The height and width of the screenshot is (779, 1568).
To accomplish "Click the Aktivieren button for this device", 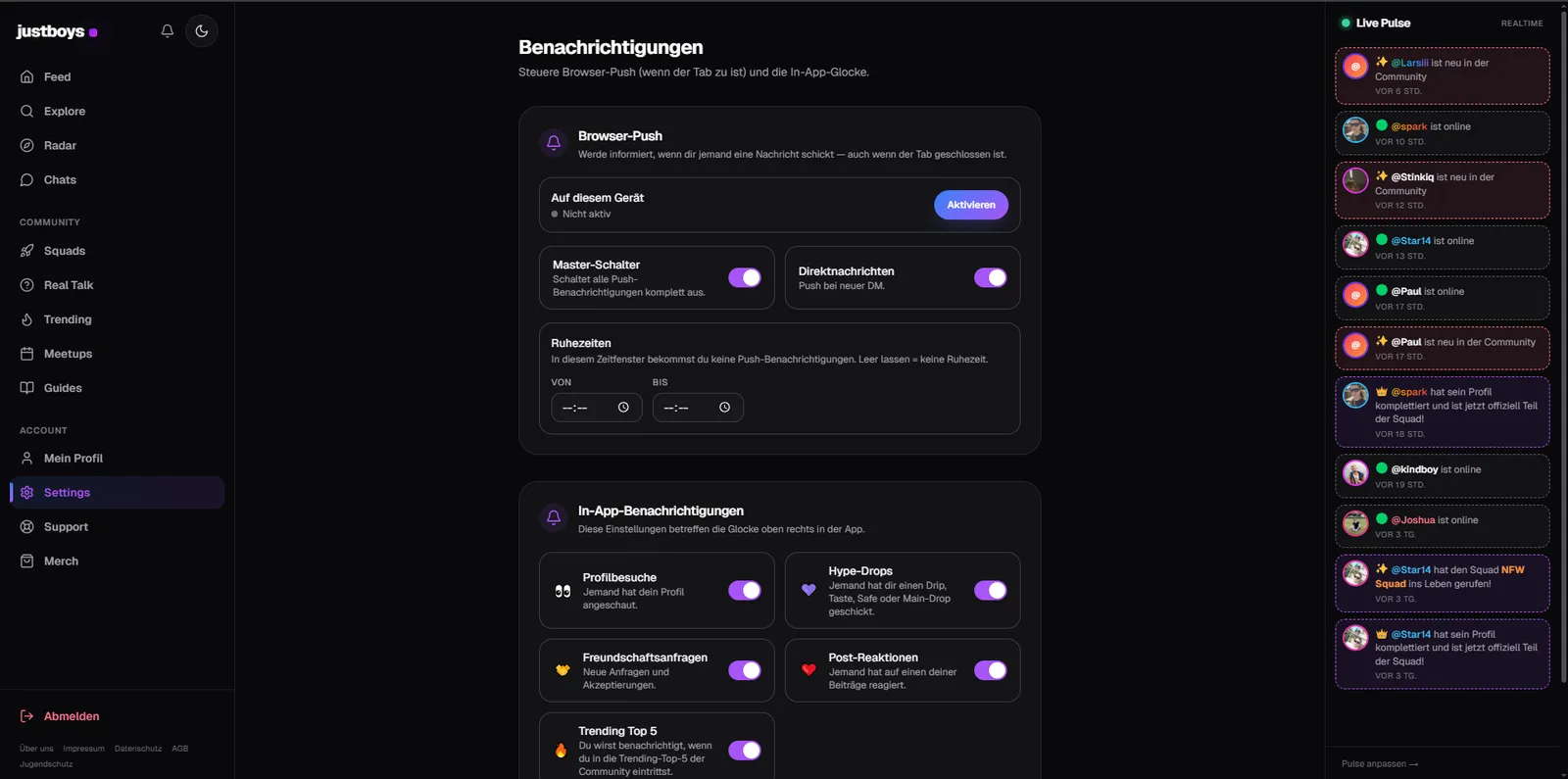I will point(971,205).
